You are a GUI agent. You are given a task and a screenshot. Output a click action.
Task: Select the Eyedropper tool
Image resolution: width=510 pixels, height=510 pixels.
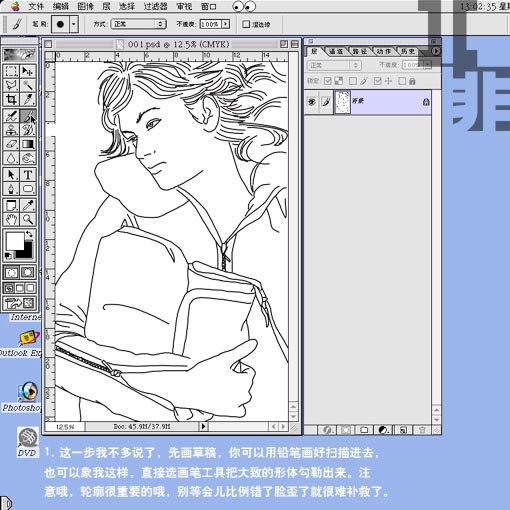click(x=28, y=205)
